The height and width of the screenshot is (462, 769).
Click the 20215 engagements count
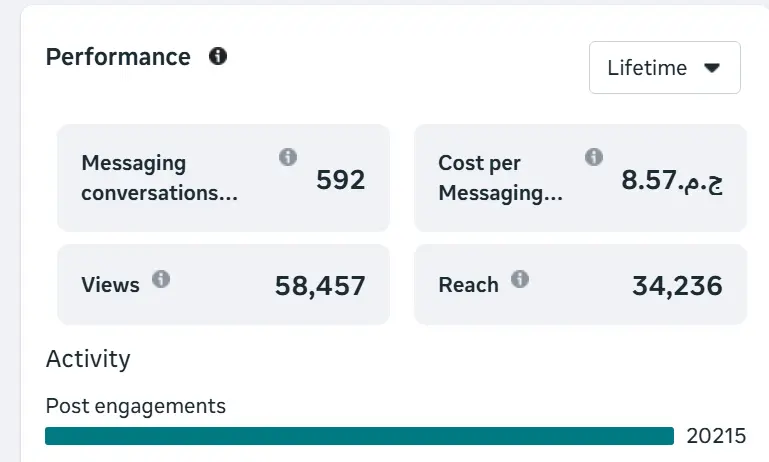point(716,436)
